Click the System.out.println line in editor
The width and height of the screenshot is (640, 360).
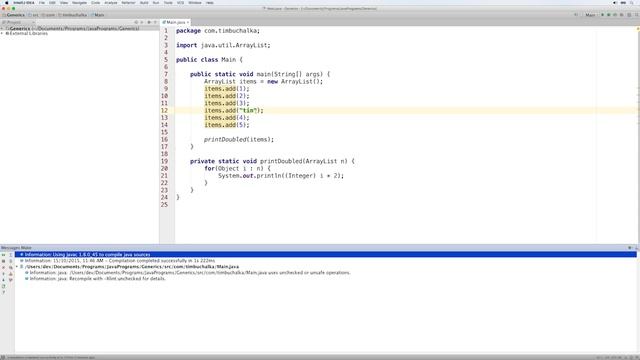point(281,176)
